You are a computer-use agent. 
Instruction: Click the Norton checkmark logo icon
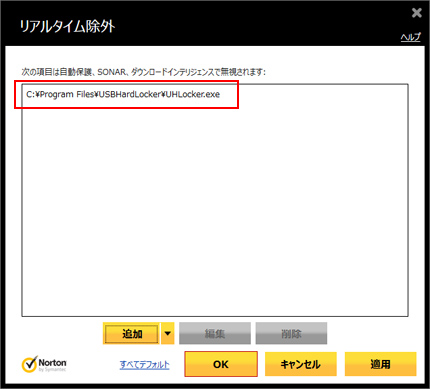point(29,364)
